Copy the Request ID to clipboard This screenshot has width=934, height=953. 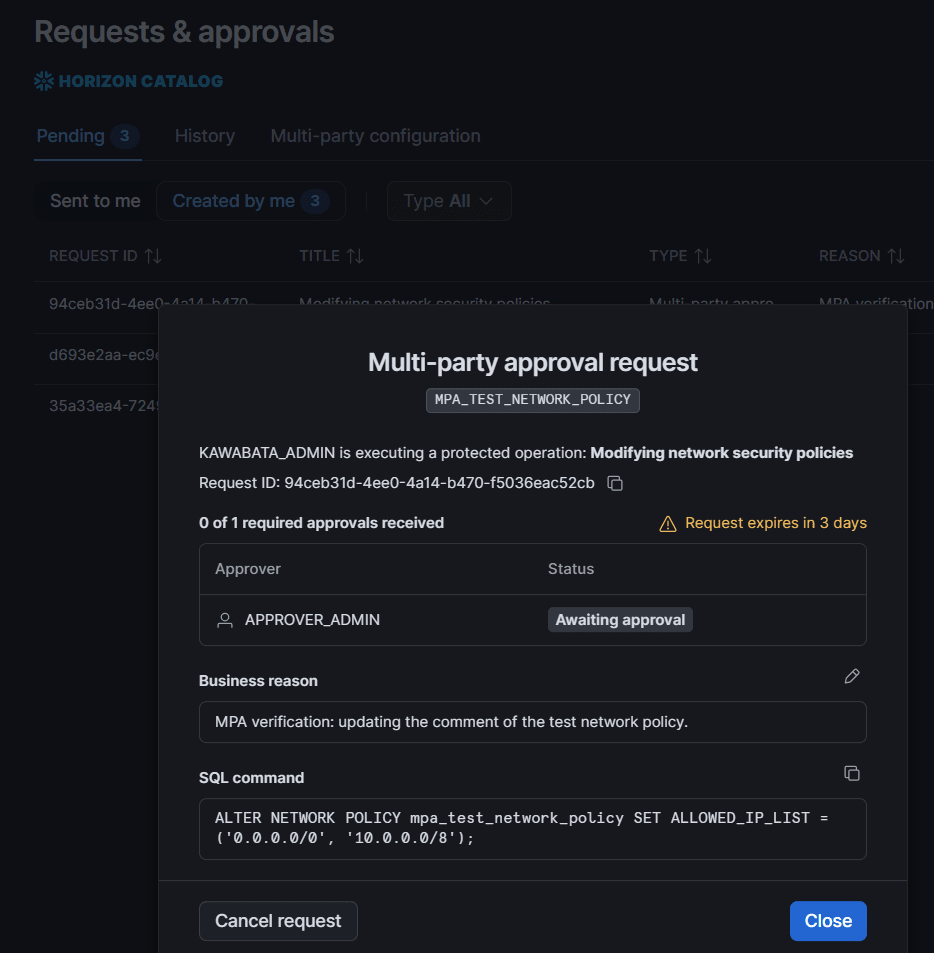[x=615, y=483]
